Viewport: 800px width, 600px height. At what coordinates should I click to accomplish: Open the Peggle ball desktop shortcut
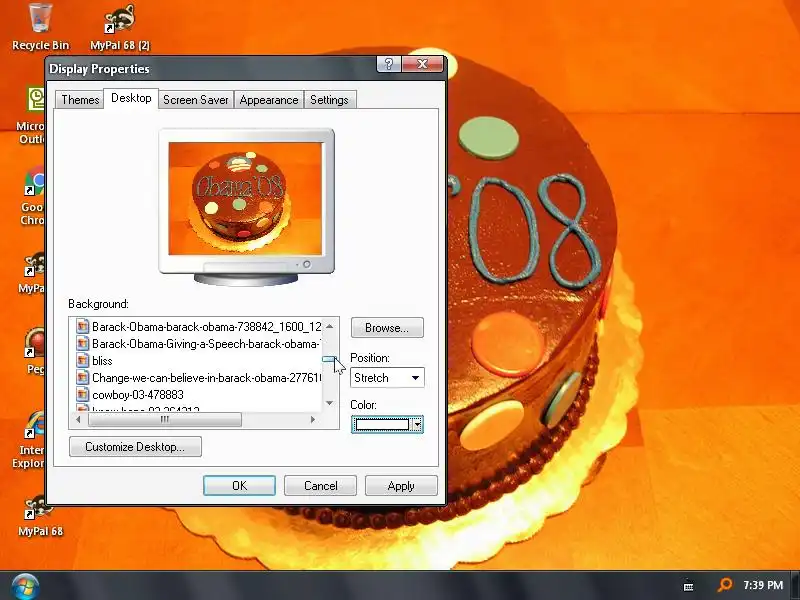click(35, 350)
